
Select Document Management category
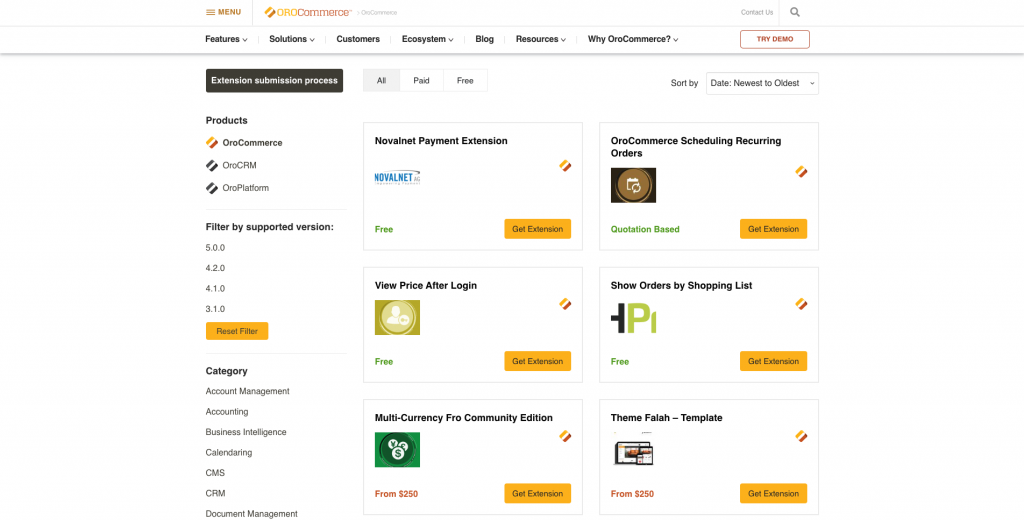[x=251, y=514]
